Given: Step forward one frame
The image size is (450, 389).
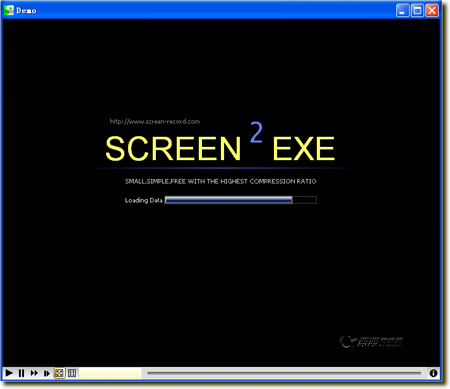Looking at the screenshot, I should point(47,373).
